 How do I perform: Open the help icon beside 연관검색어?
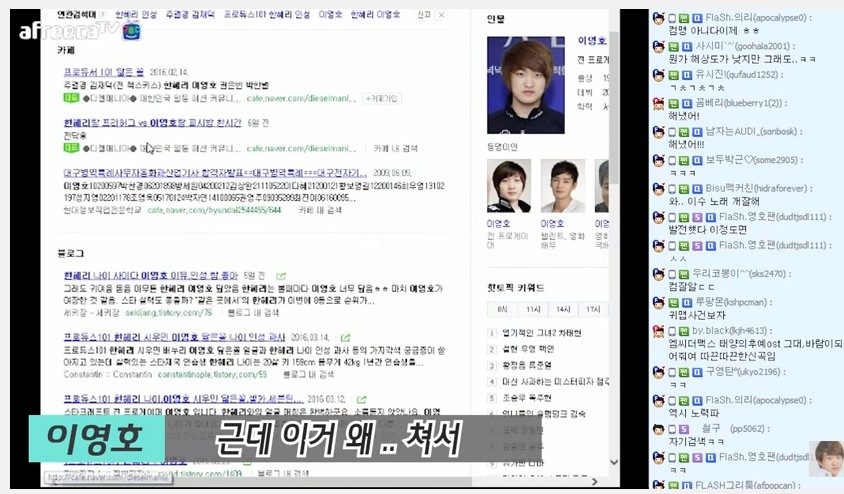pos(103,15)
